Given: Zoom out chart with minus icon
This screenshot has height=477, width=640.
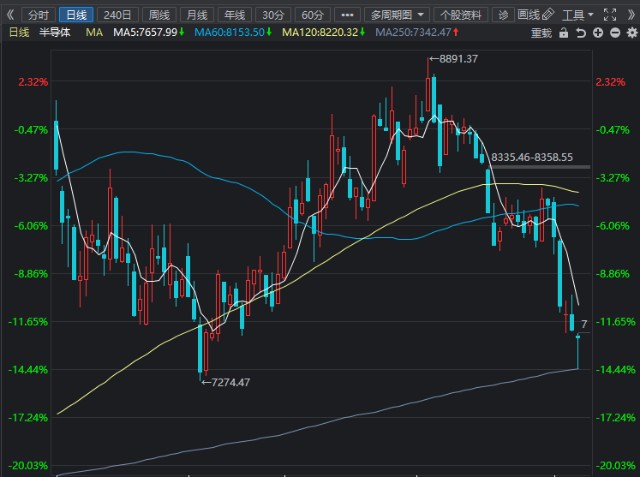Looking at the screenshot, I should pos(615,33).
